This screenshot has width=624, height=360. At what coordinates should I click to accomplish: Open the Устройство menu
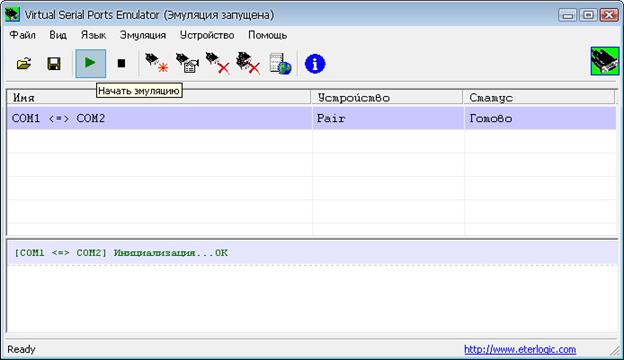coord(207,35)
